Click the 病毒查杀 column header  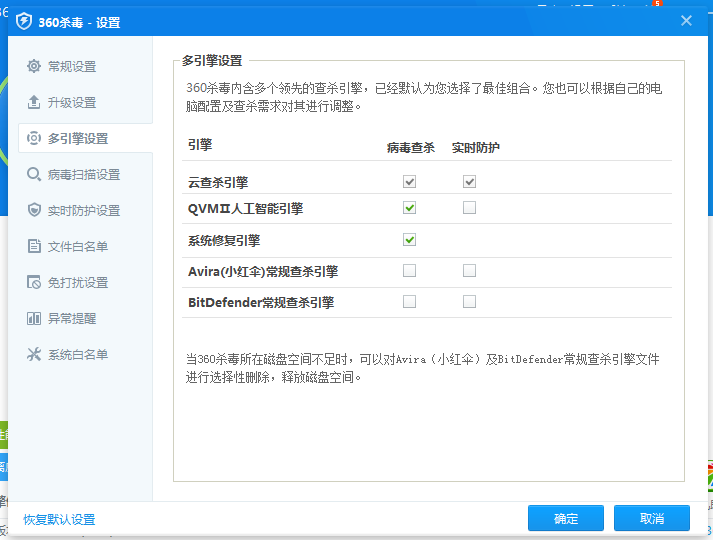[x=411, y=147]
